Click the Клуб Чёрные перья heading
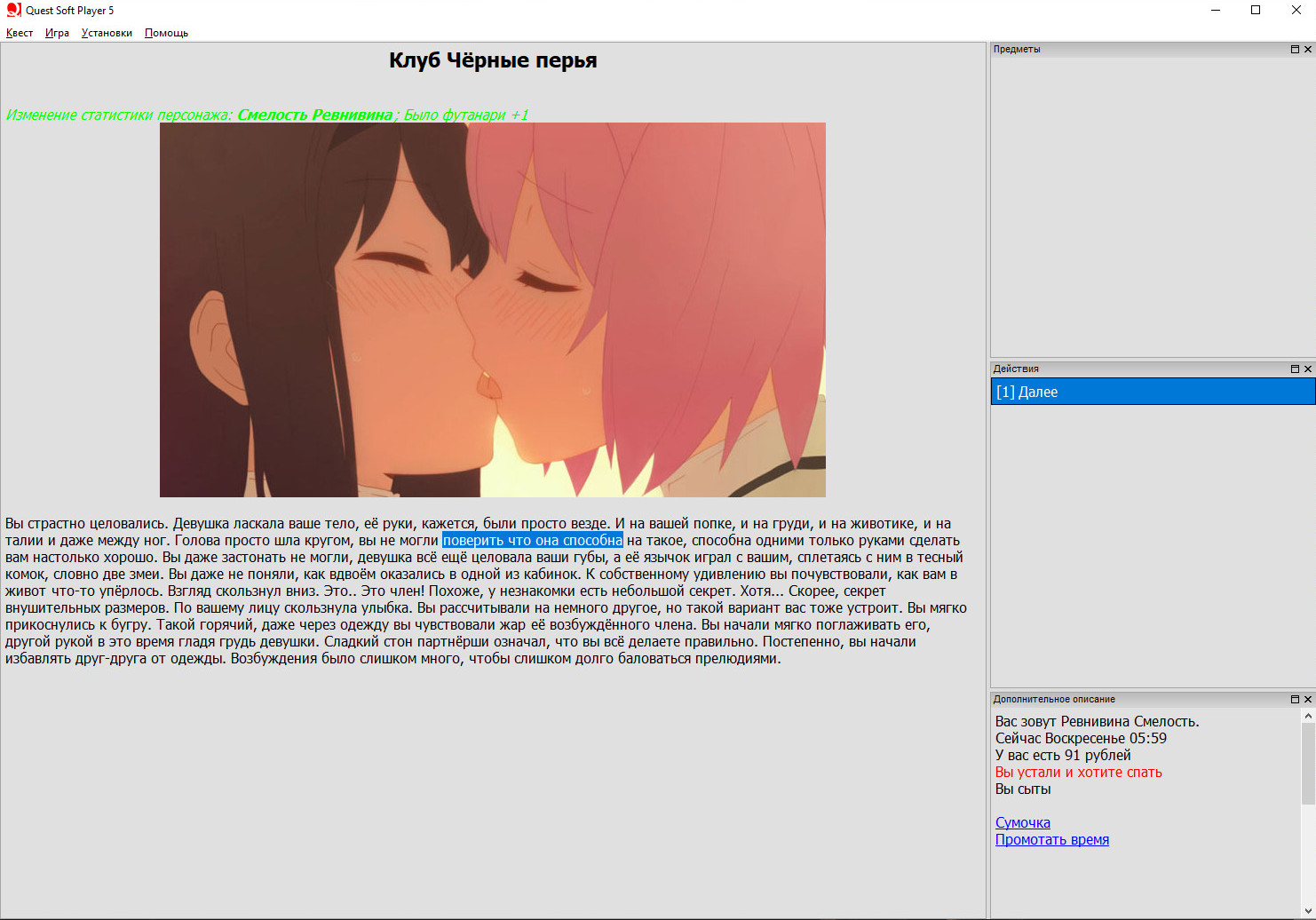 [493, 60]
